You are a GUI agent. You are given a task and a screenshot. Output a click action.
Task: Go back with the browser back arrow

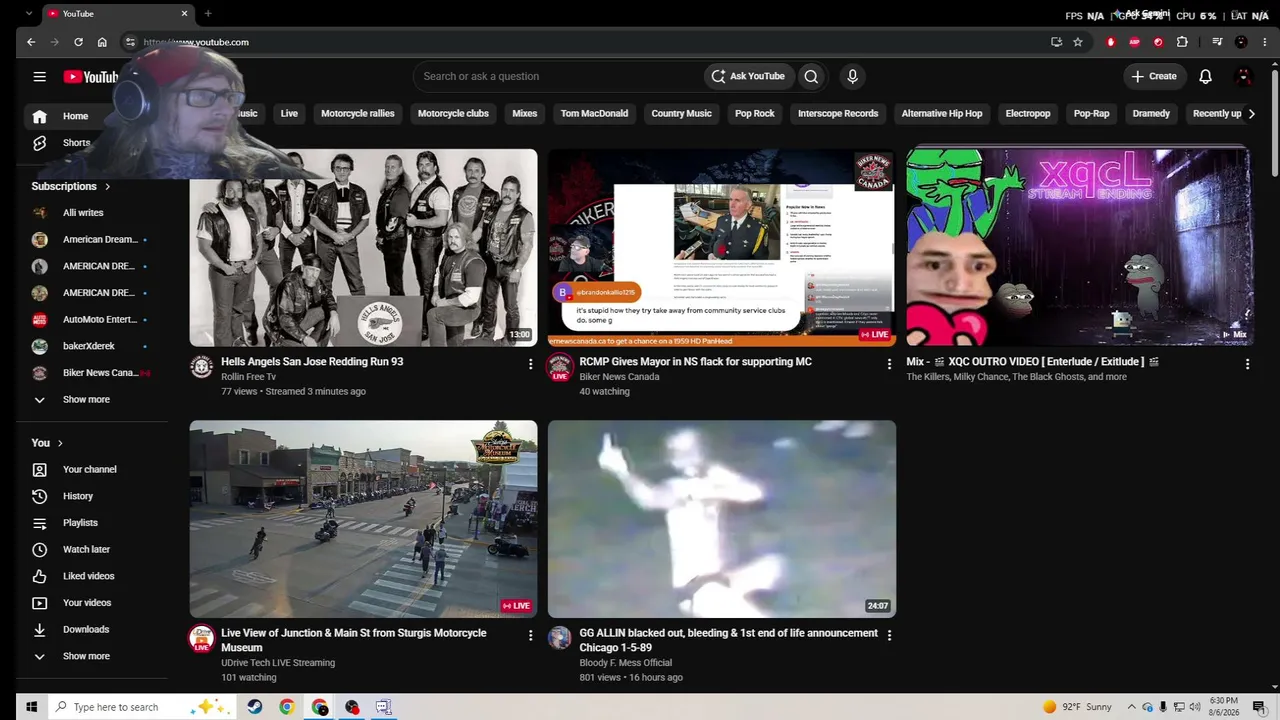coord(31,42)
